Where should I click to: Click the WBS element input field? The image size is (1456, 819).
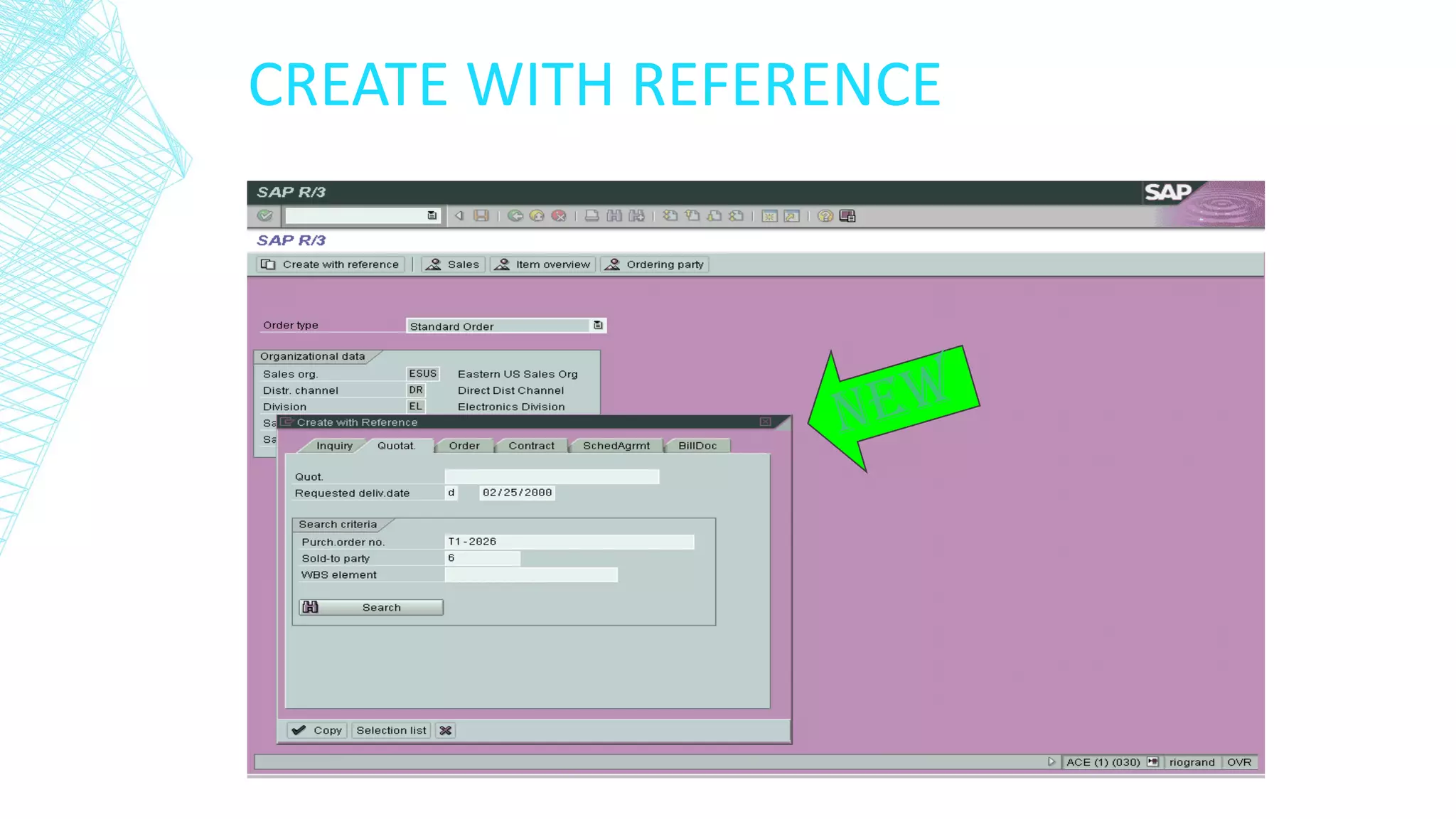click(531, 574)
